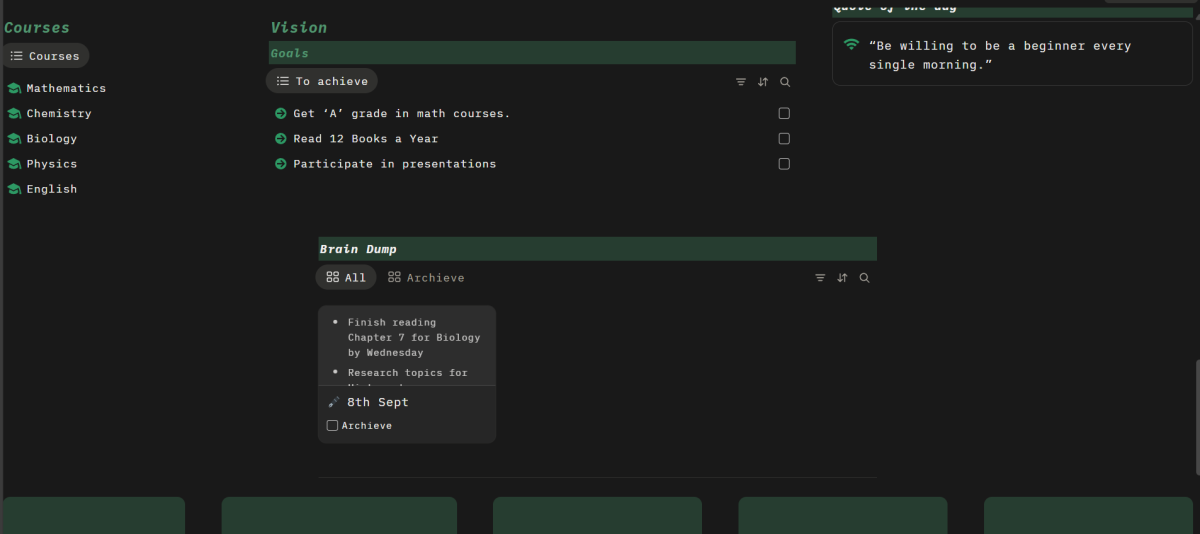This screenshot has width=1200, height=534.
Task: Open the 8th Sept brain dump card
Action: pyautogui.click(x=378, y=402)
